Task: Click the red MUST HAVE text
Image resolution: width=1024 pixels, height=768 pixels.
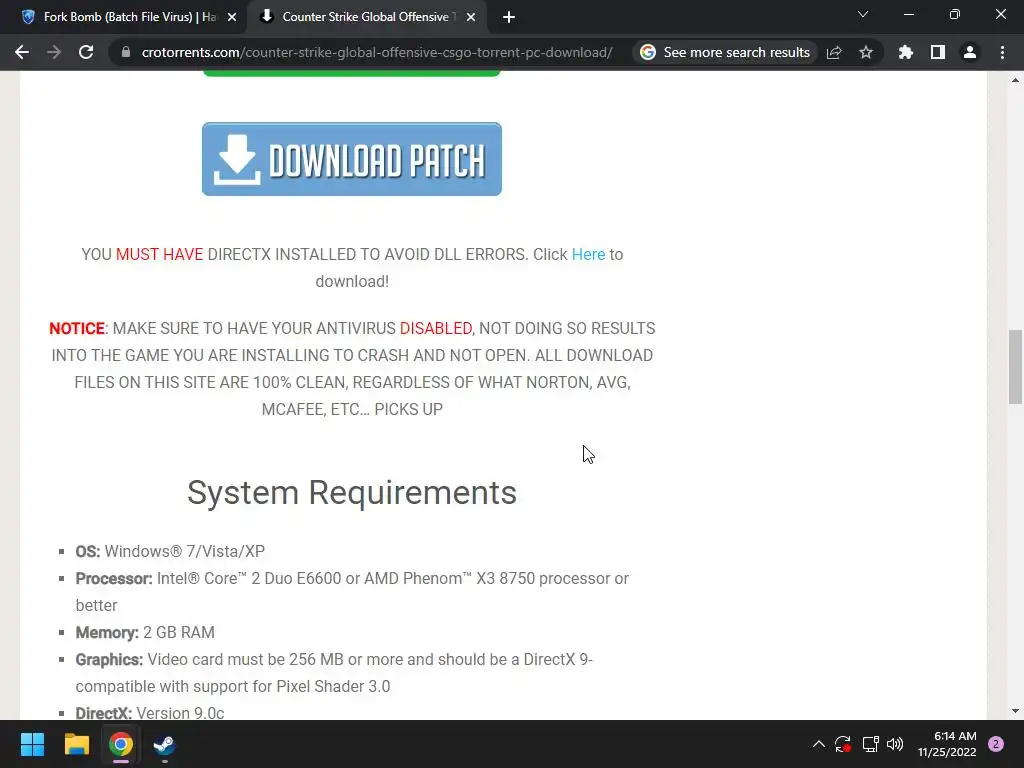Action: click(x=159, y=254)
